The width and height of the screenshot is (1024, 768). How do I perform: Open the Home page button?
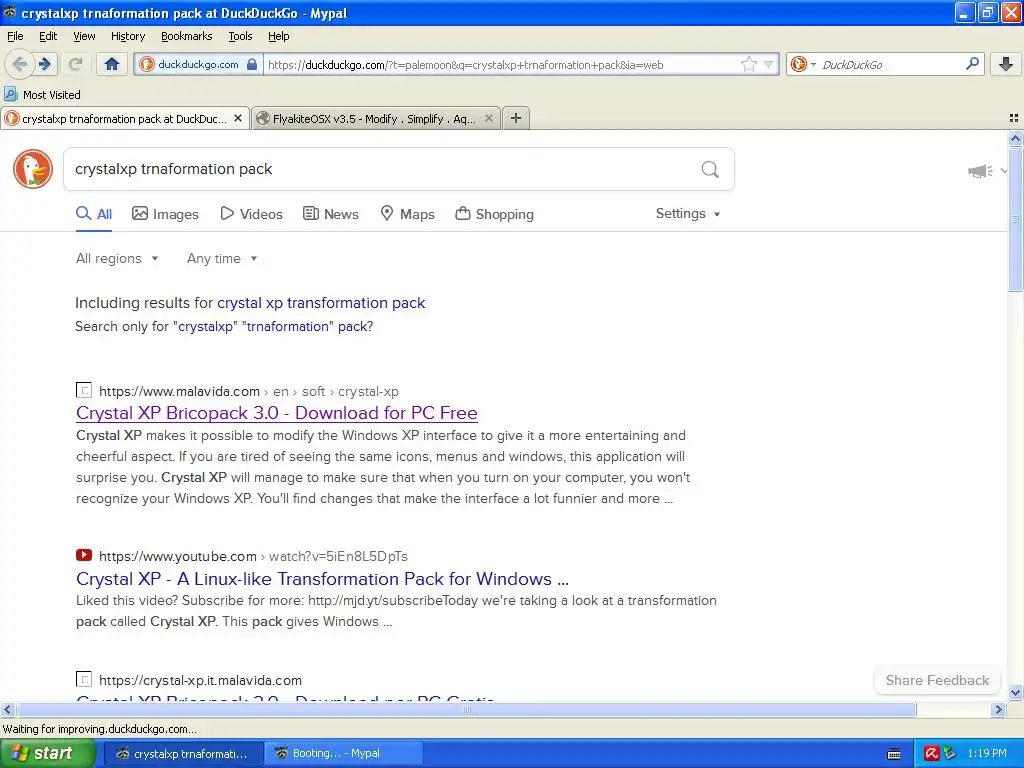tap(112, 64)
